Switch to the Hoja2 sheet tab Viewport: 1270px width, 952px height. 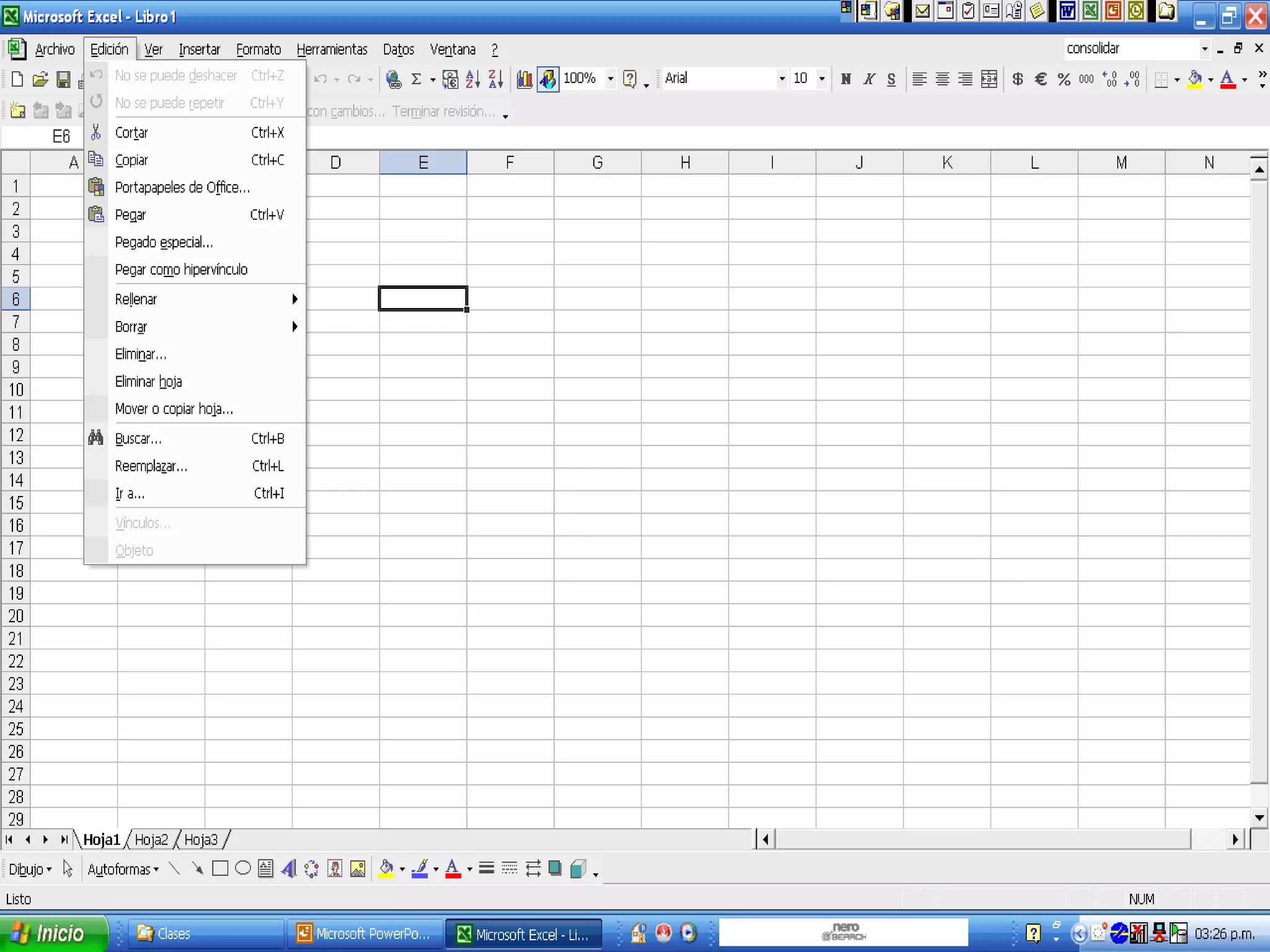tap(151, 840)
